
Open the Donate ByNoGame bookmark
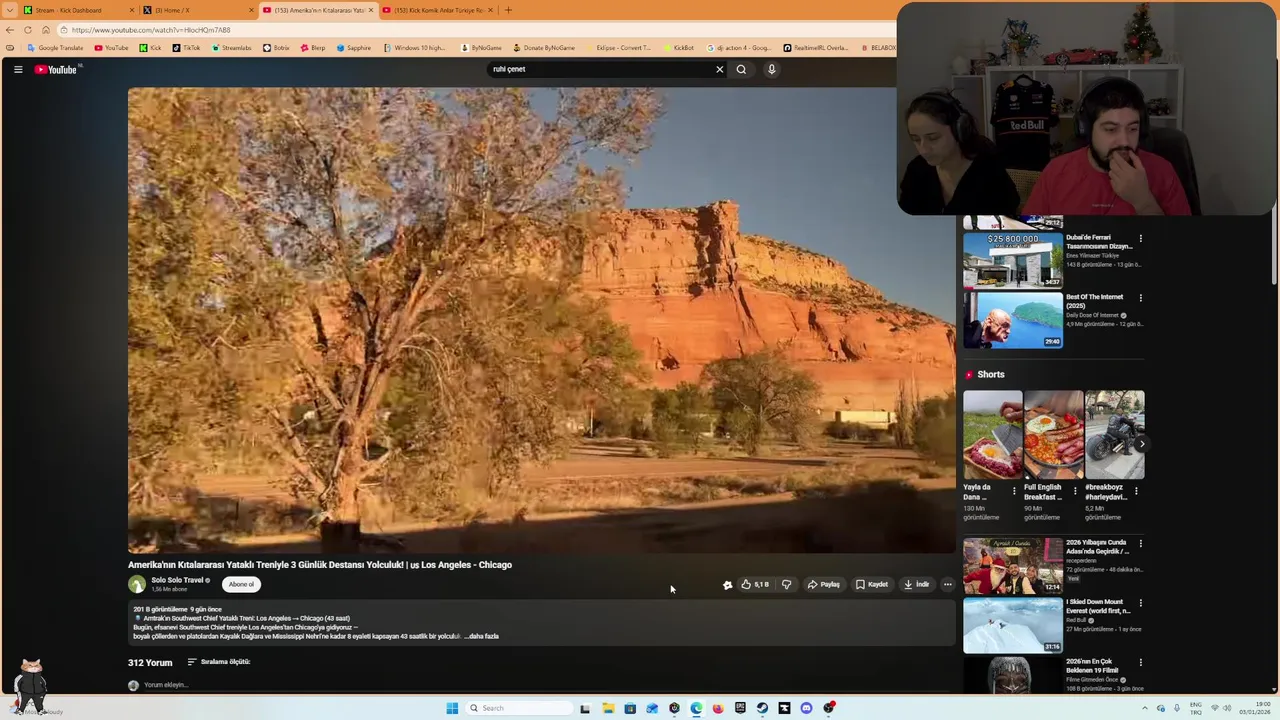[544, 48]
